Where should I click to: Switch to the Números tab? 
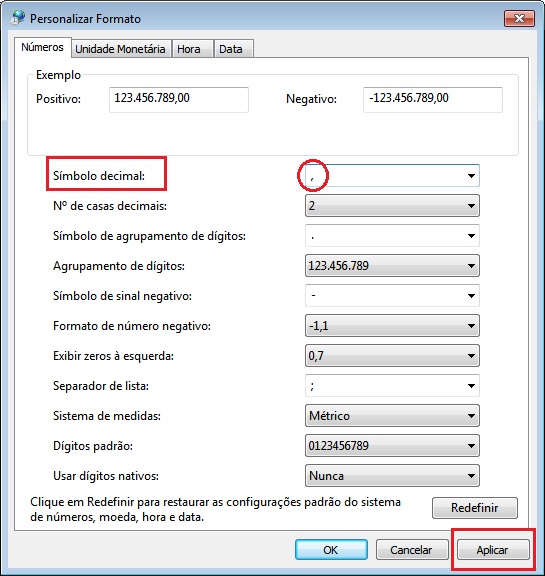pos(42,47)
